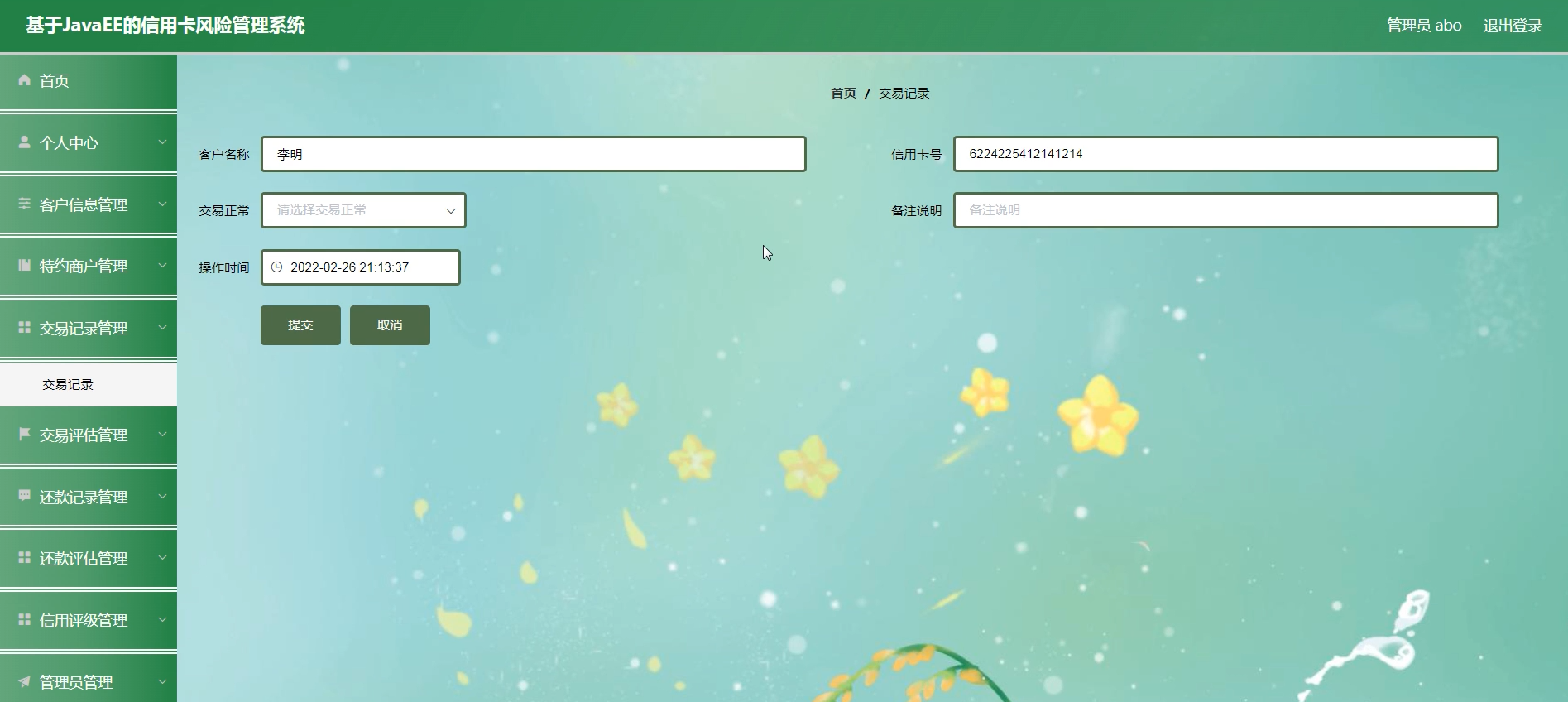
Task: Open 特约商户管理 menu item
Action: pos(89,266)
